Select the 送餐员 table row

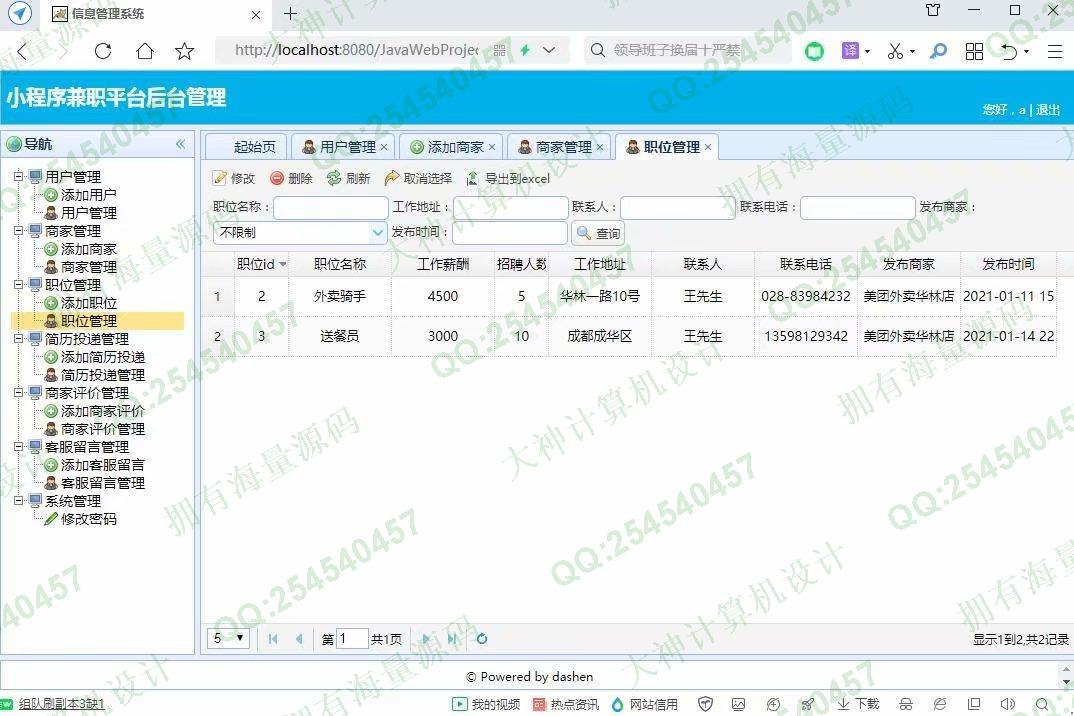pyautogui.click(x=629, y=336)
